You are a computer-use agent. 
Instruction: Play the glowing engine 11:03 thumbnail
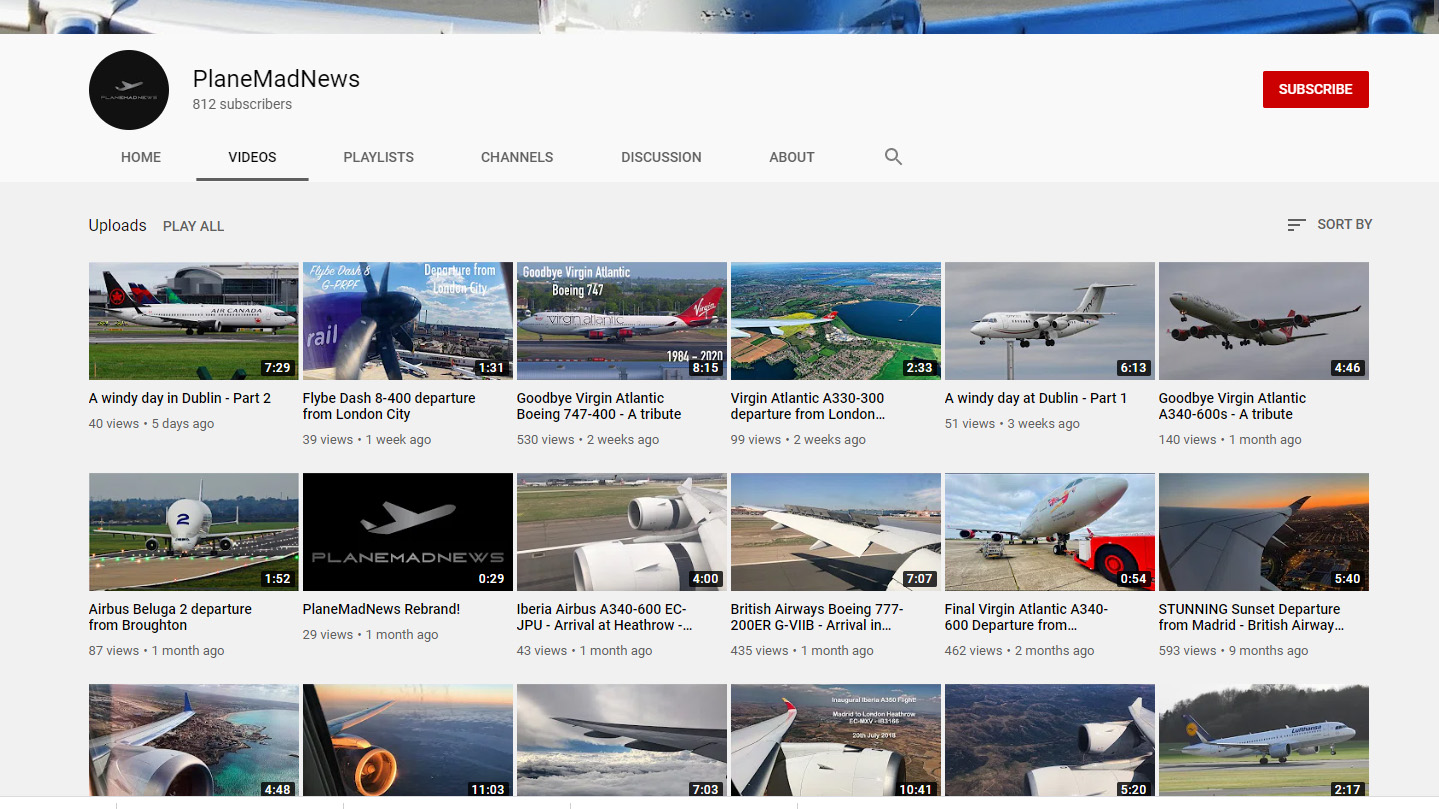(x=408, y=741)
